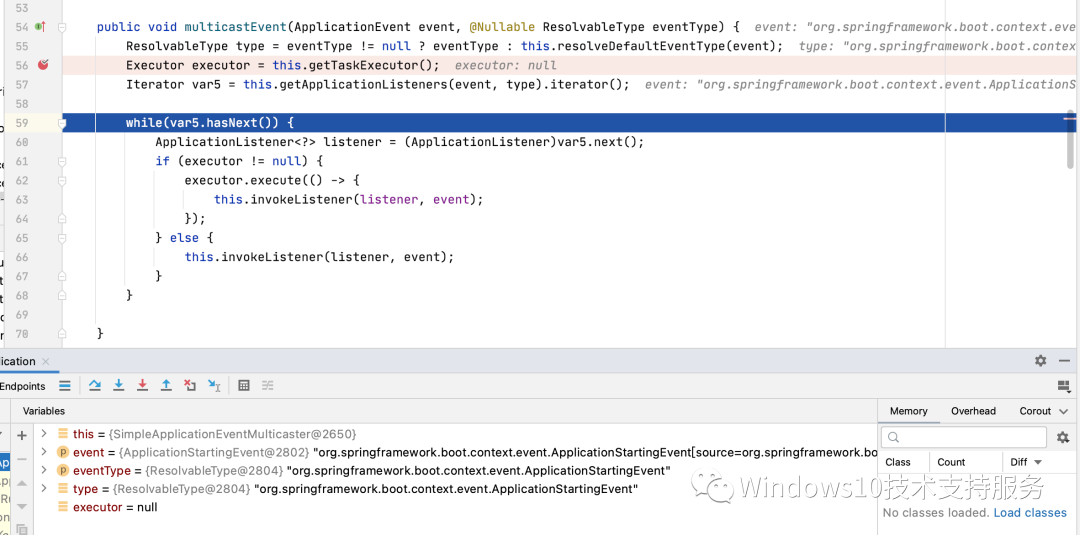Sort by the Count column header

[x=951, y=462]
